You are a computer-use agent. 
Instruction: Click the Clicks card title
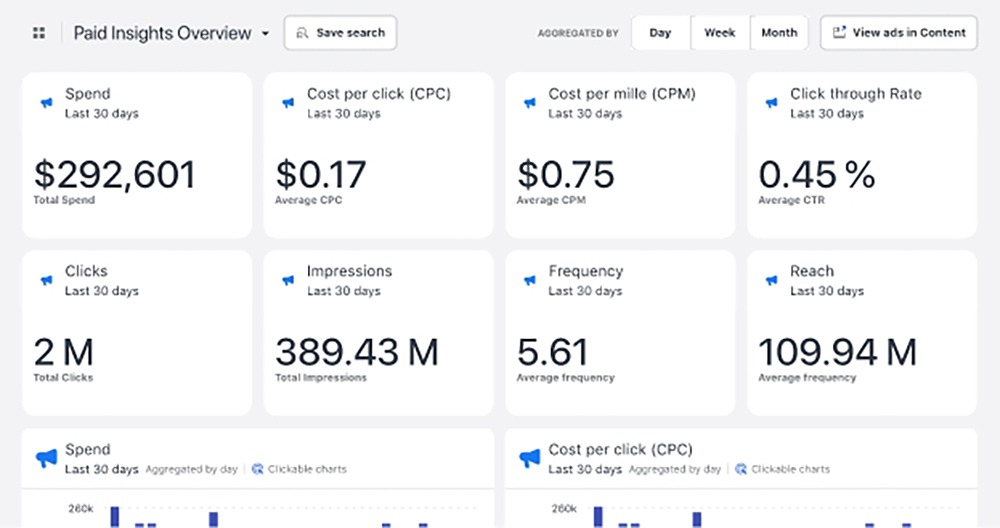click(86, 271)
